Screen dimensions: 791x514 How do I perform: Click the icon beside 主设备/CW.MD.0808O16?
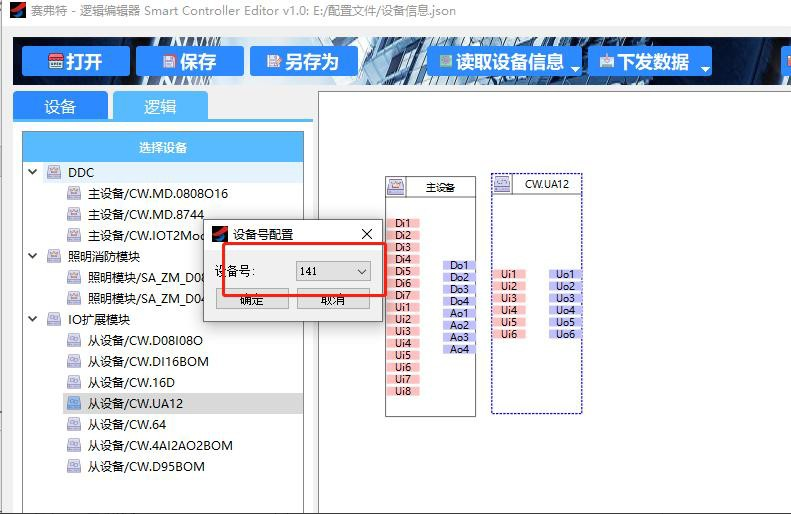[x=74, y=194]
